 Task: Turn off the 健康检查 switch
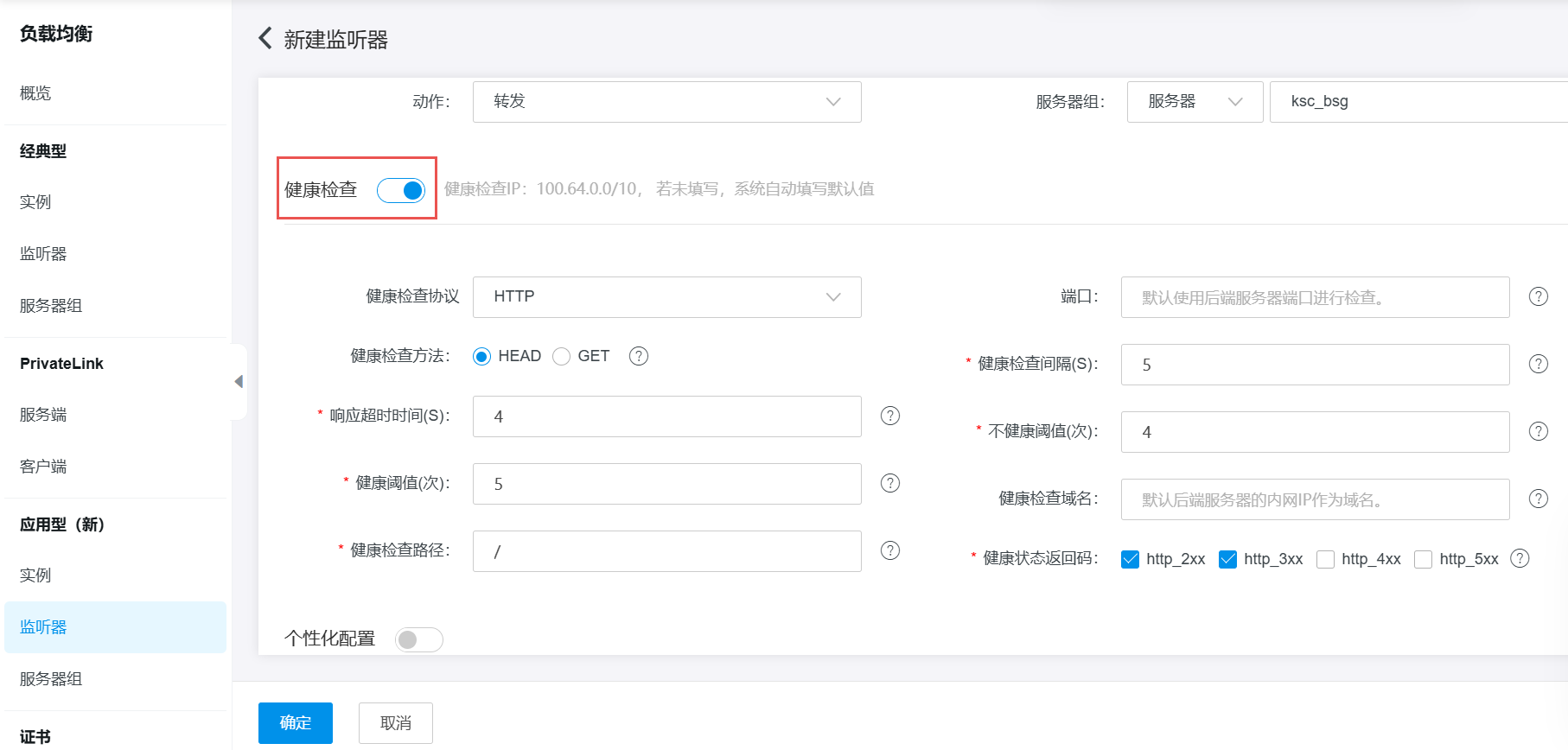pyautogui.click(x=401, y=190)
